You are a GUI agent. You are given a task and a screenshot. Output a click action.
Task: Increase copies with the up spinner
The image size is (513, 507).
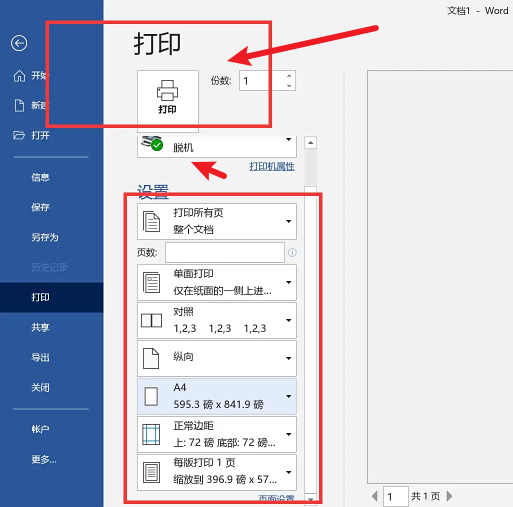coord(289,76)
